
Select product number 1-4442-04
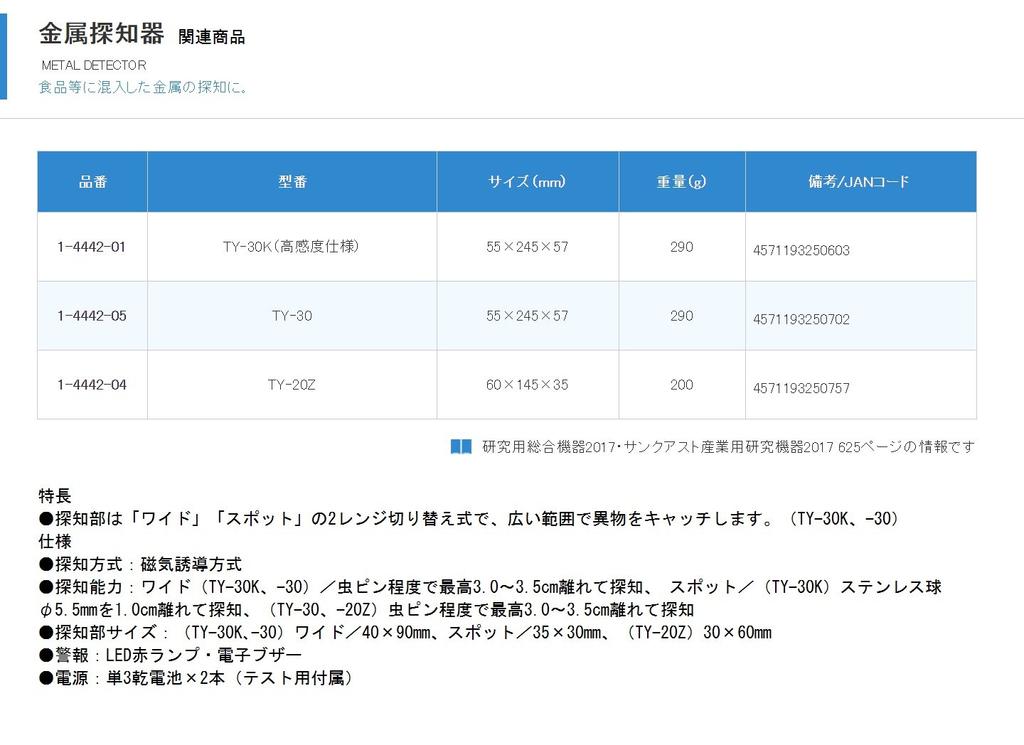(92, 384)
